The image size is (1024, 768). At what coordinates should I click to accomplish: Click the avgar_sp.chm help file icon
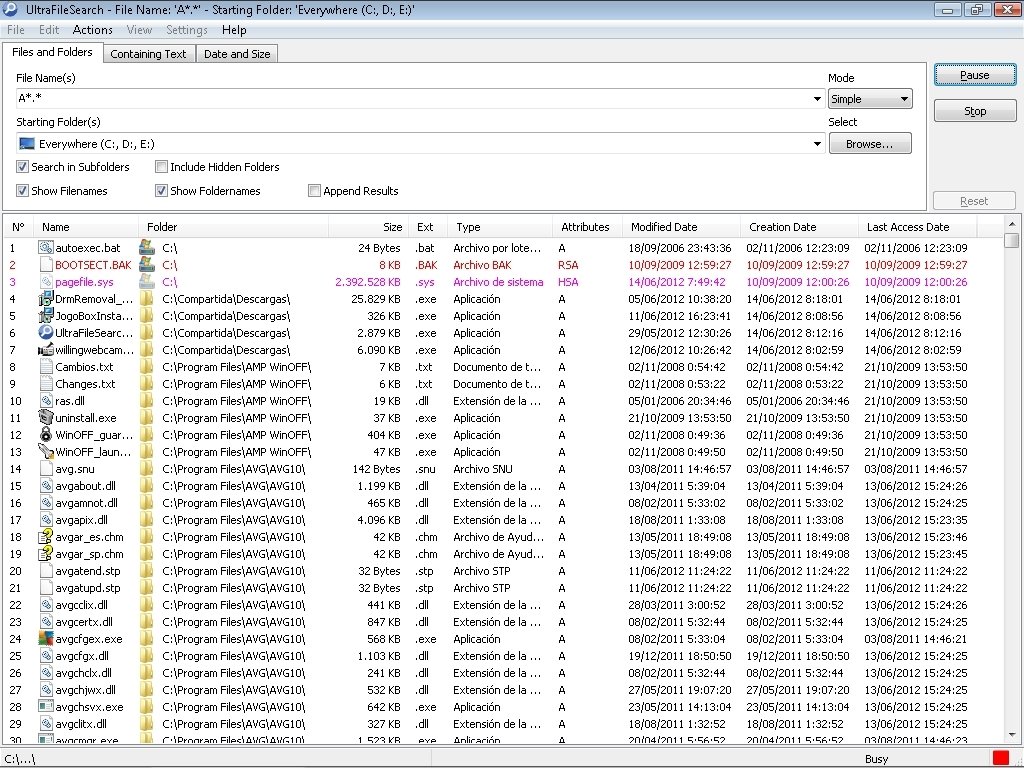tap(46, 553)
